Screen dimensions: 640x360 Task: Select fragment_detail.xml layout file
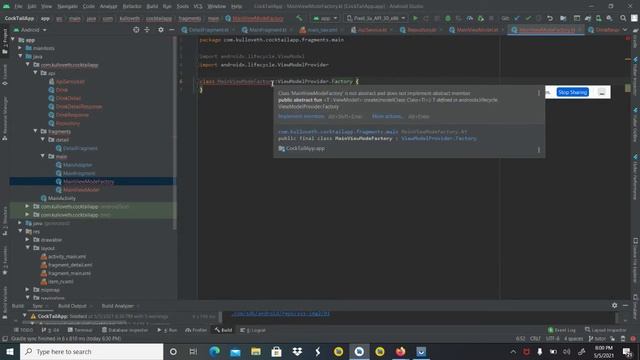click(69, 265)
